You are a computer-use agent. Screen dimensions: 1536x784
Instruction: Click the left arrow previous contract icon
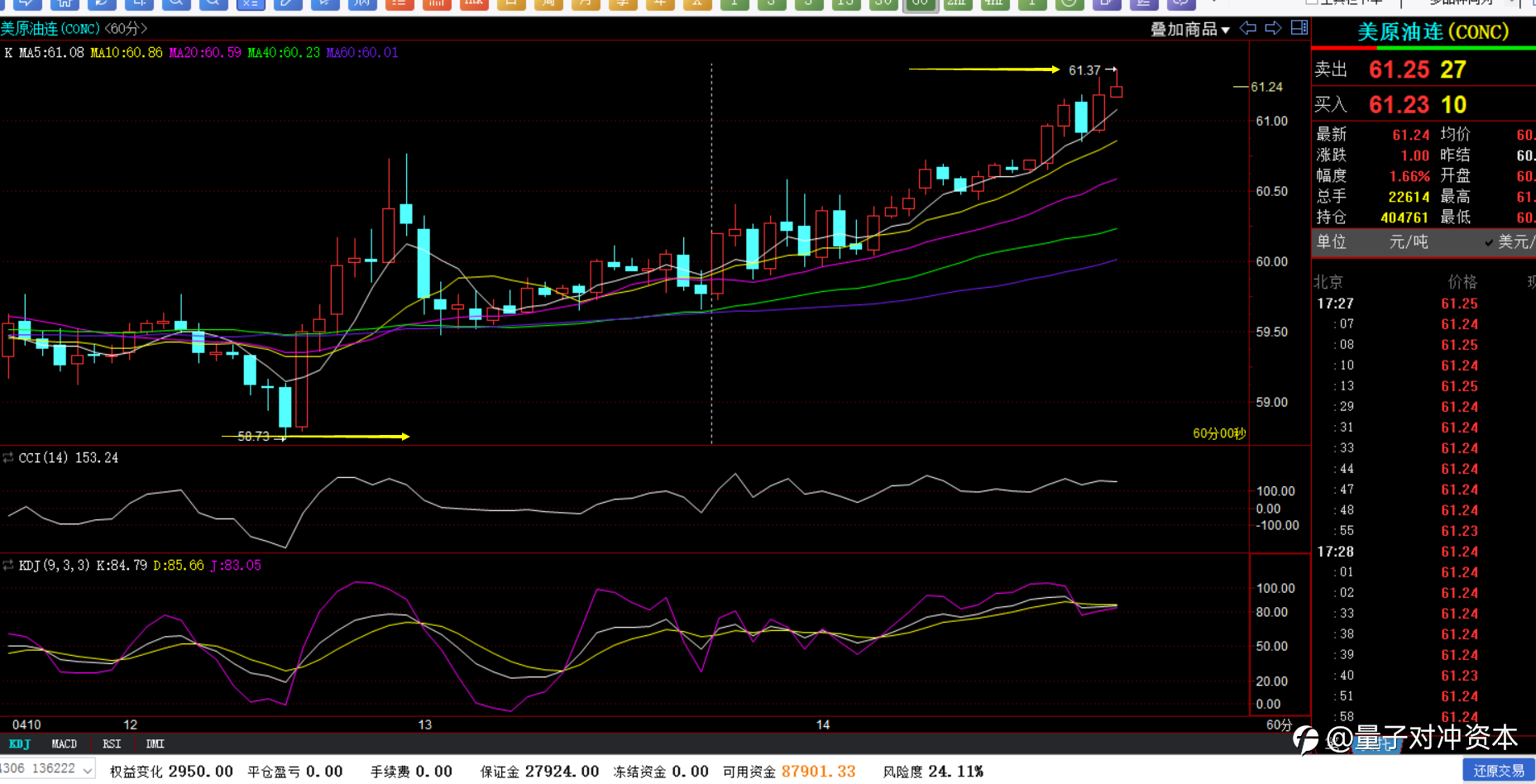point(1248,28)
